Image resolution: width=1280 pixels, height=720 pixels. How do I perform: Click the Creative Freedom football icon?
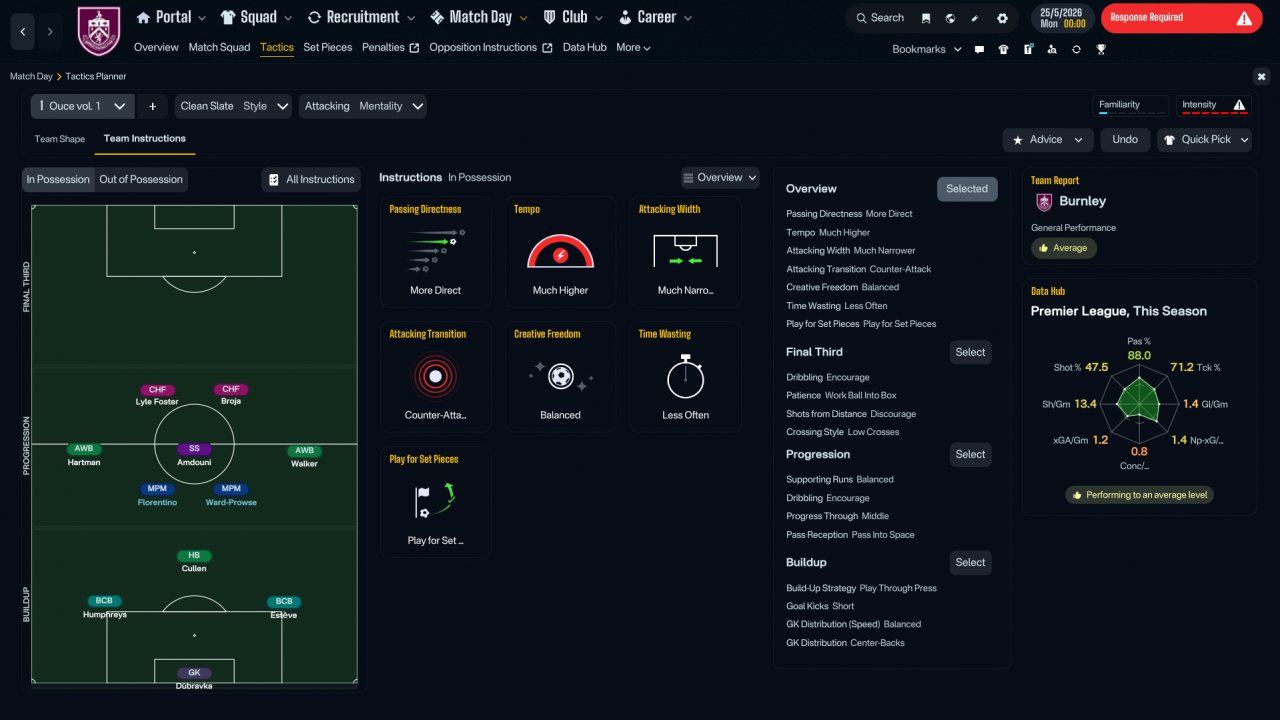tap(560, 377)
